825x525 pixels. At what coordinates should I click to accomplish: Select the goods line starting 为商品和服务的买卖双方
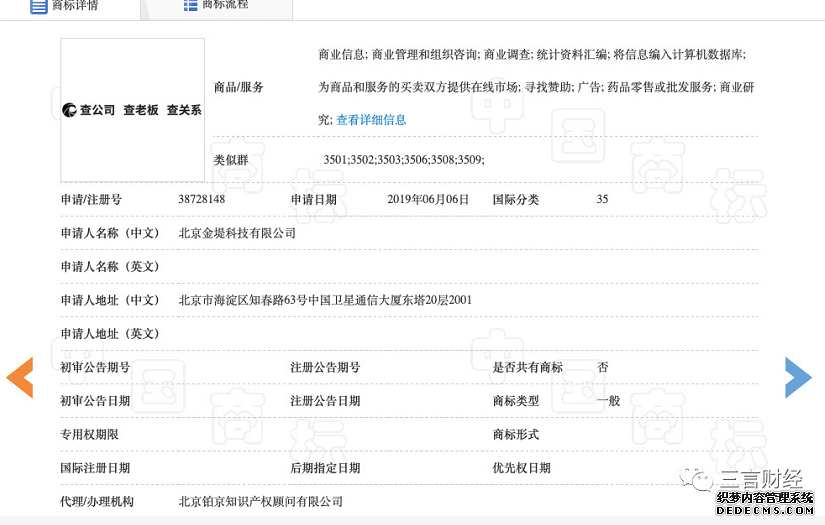coord(536,87)
